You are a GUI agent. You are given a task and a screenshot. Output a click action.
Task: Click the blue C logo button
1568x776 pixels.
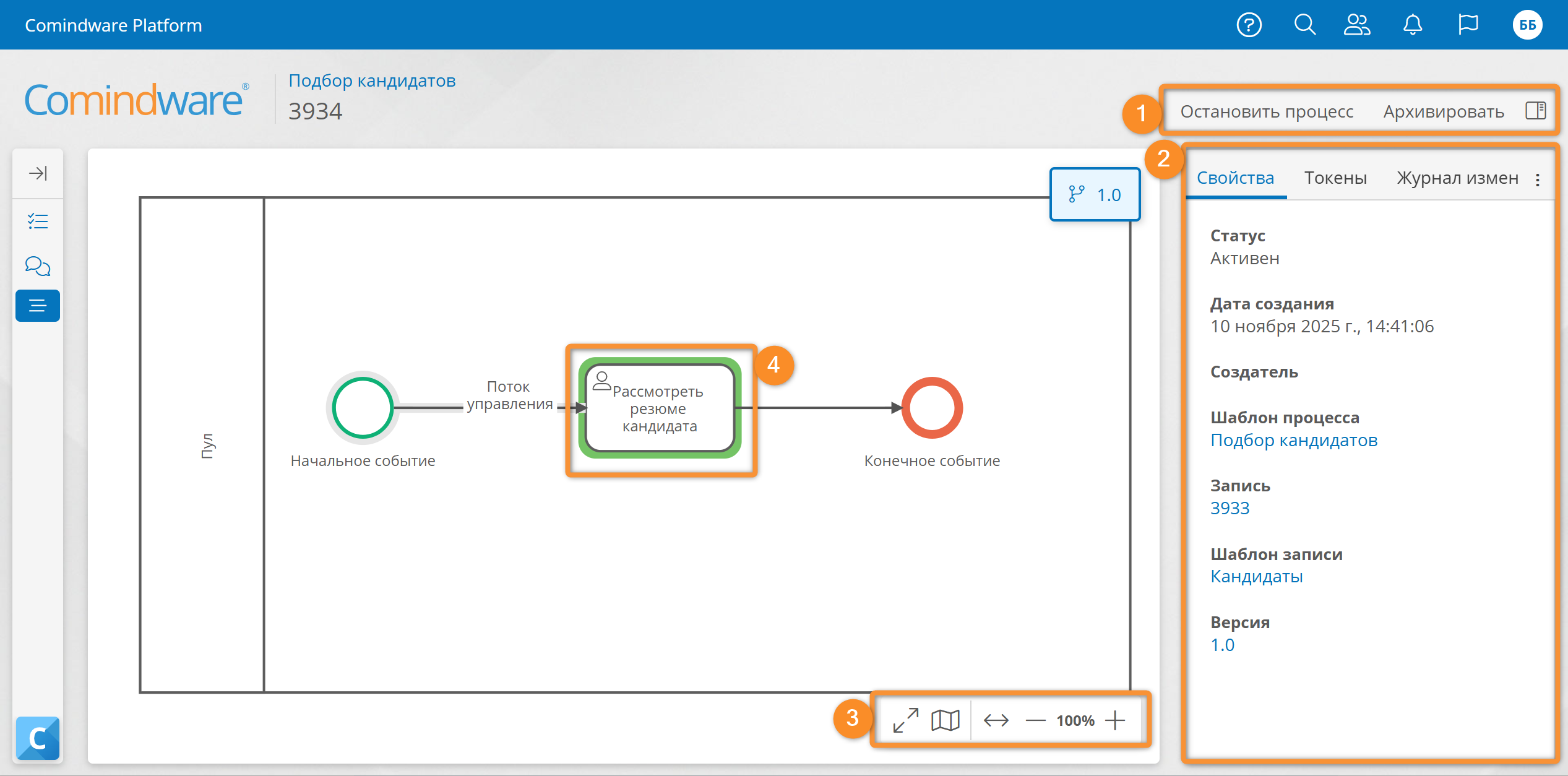click(38, 738)
